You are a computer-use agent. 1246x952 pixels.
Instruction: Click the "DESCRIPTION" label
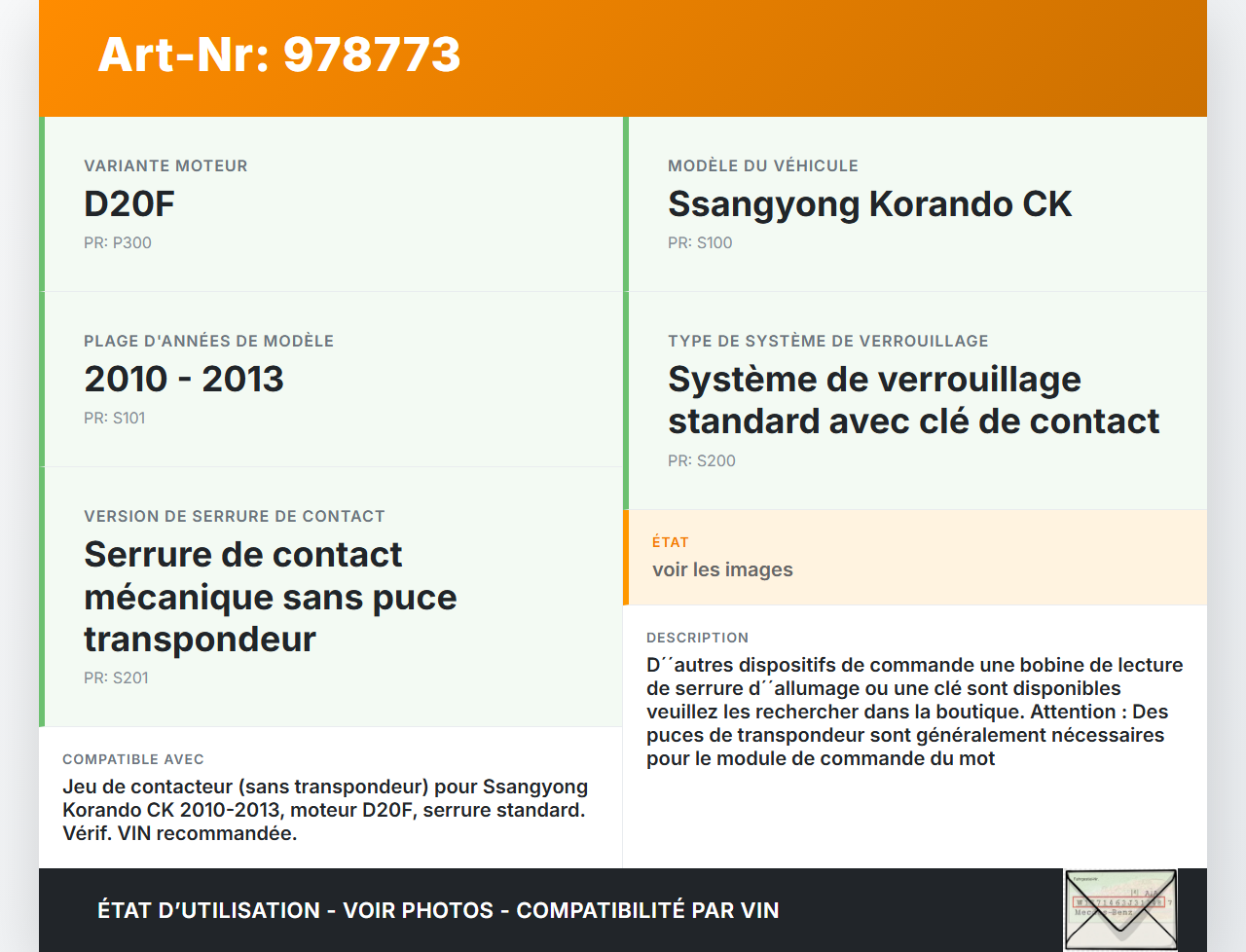coord(697,638)
